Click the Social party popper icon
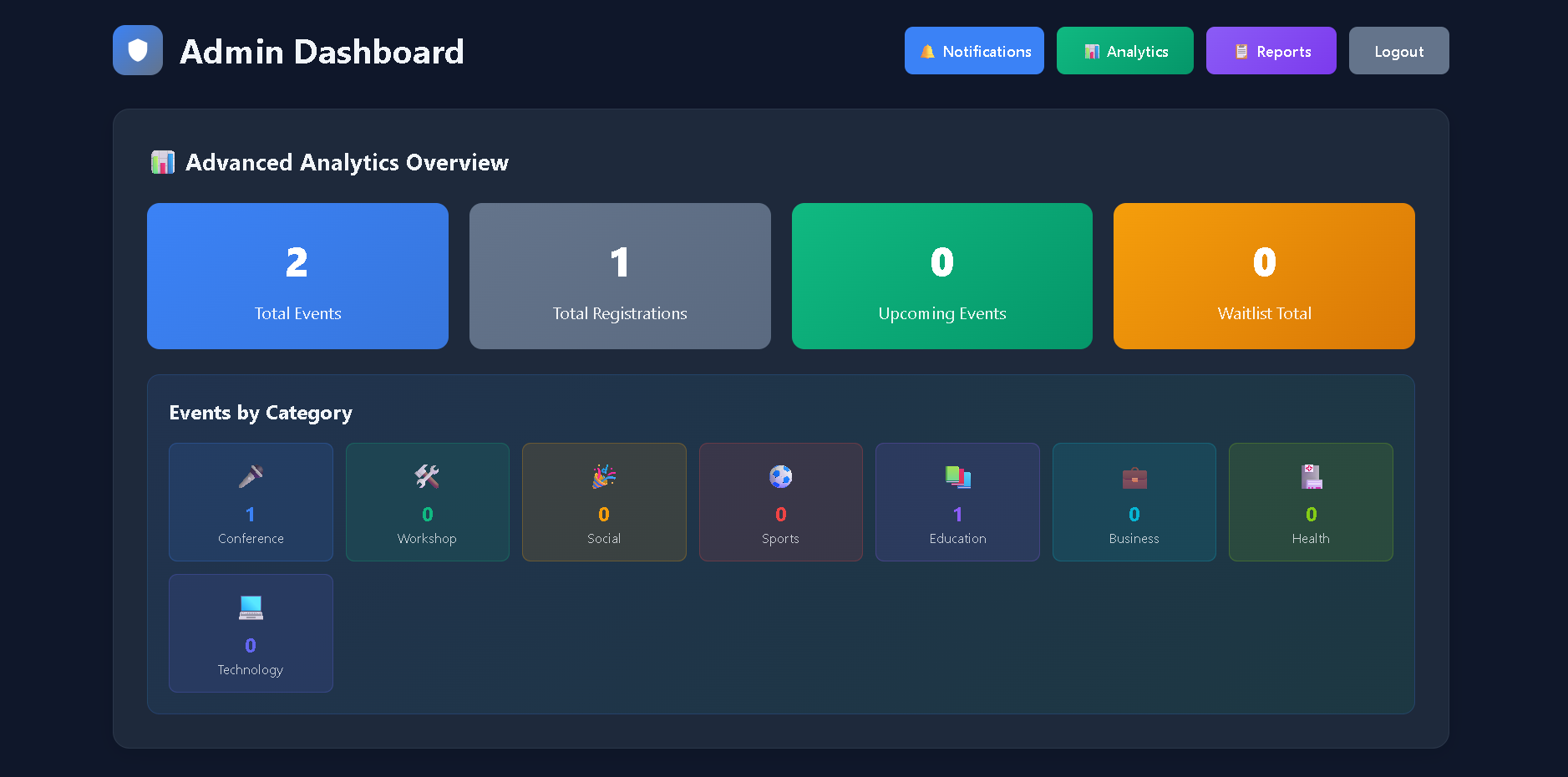This screenshot has height=777, width=1568. point(604,476)
